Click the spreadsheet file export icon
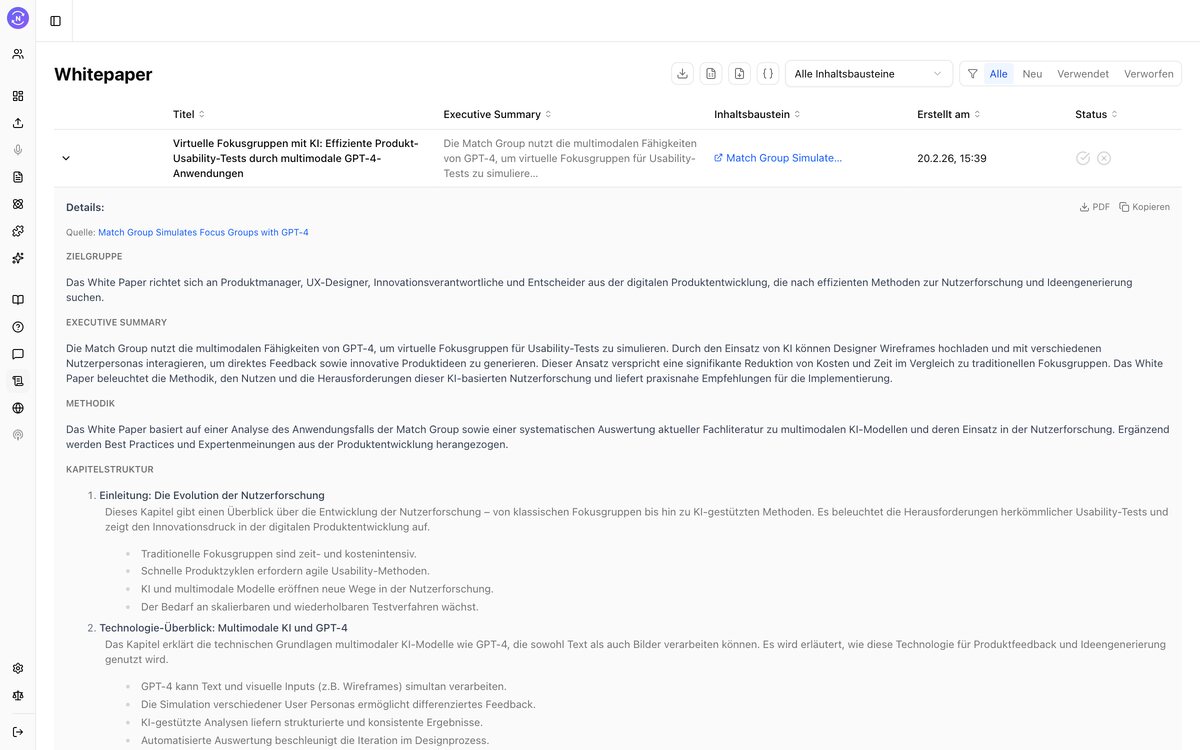The height and width of the screenshot is (750, 1200). pyautogui.click(x=711, y=73)
